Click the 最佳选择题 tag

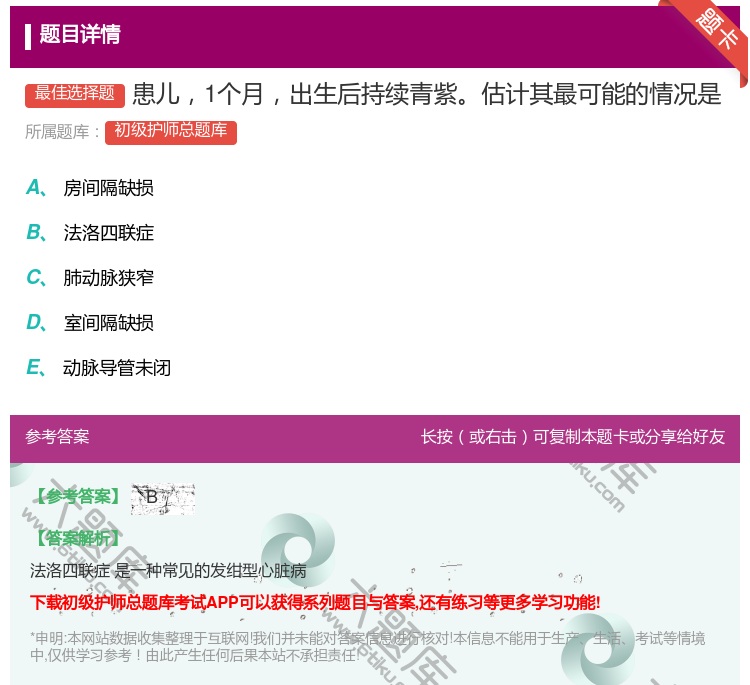click(x=75, y=94)
